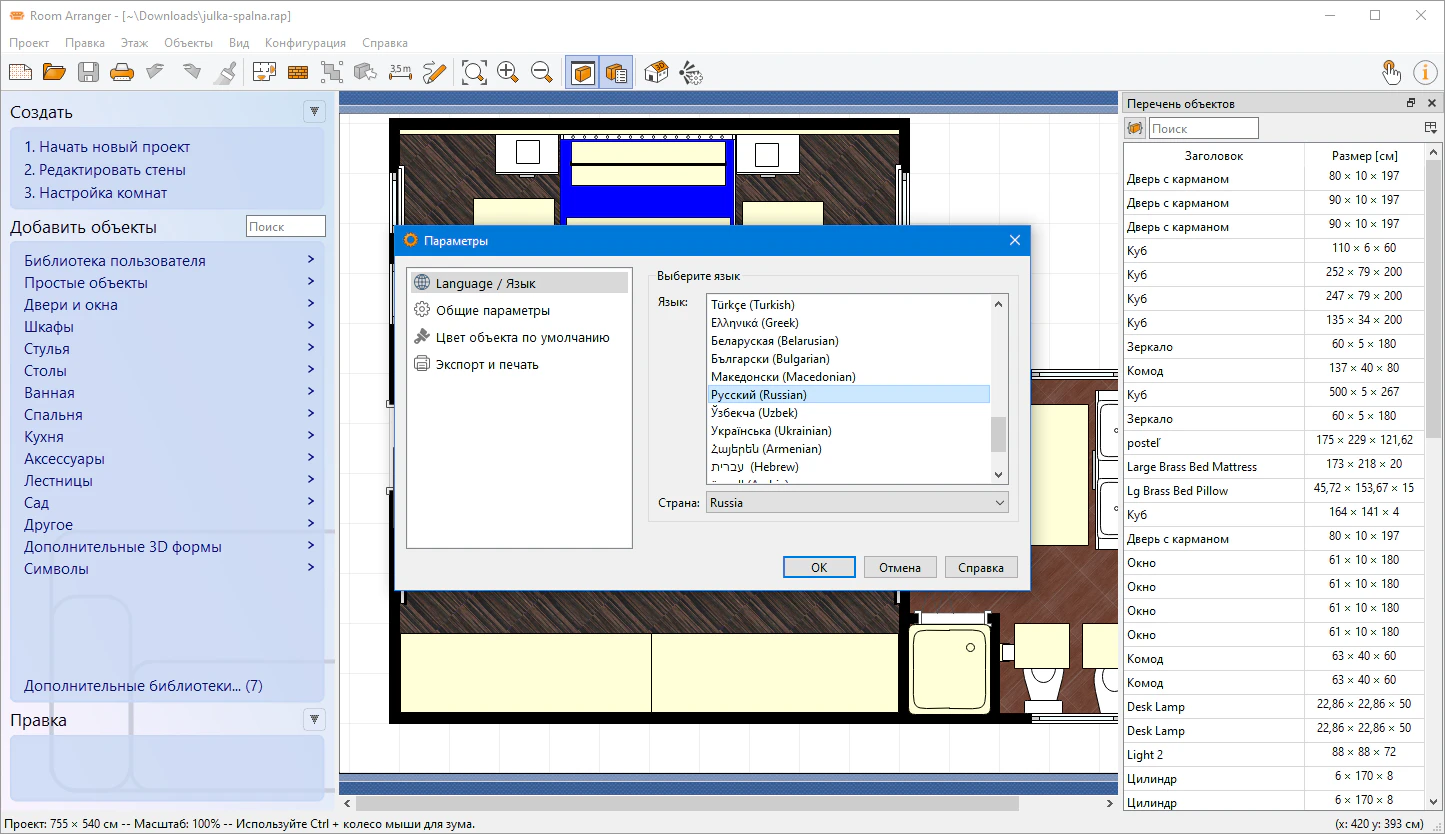Open a project with the folder icon
Image resolution: width=1445 pixels, height=834 pixels.
pyautogui.click(x=54, y=72)
